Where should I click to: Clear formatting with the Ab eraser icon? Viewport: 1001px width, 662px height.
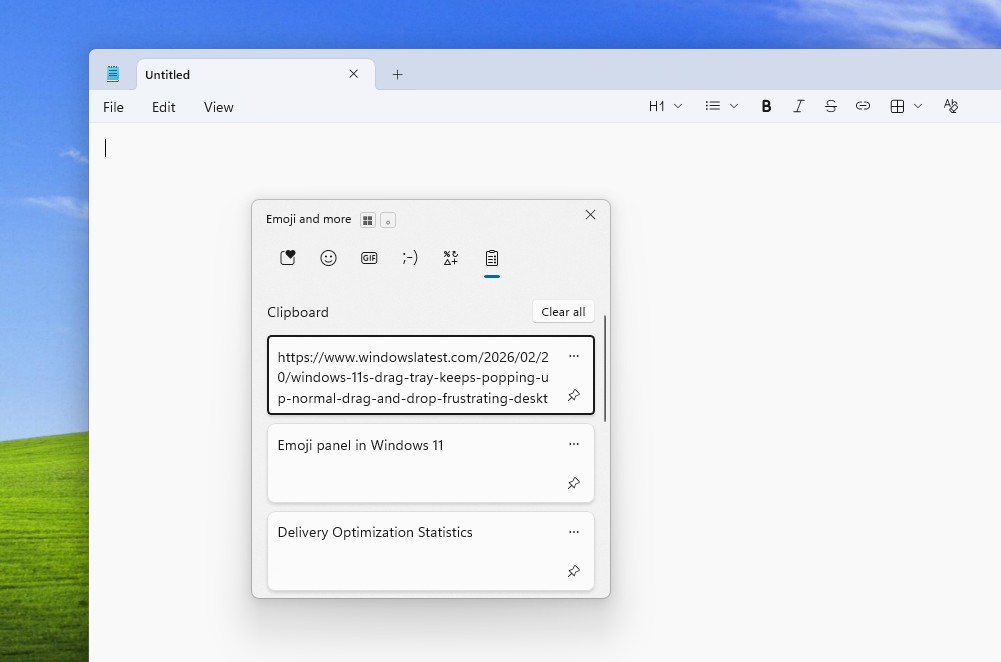[x=950, y=105]
